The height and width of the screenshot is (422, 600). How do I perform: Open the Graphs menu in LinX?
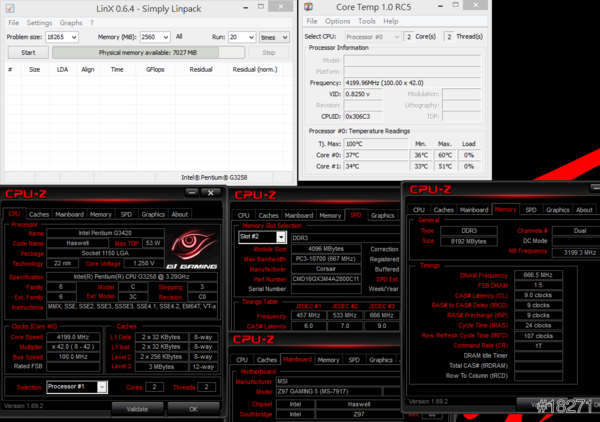[x=70, y=22]
